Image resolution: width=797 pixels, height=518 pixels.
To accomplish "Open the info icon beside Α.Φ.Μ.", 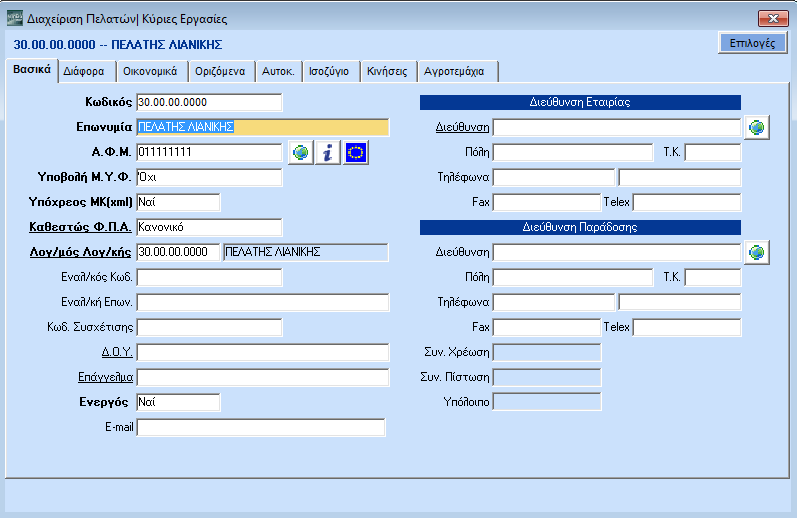I will (x=328, y=153).
